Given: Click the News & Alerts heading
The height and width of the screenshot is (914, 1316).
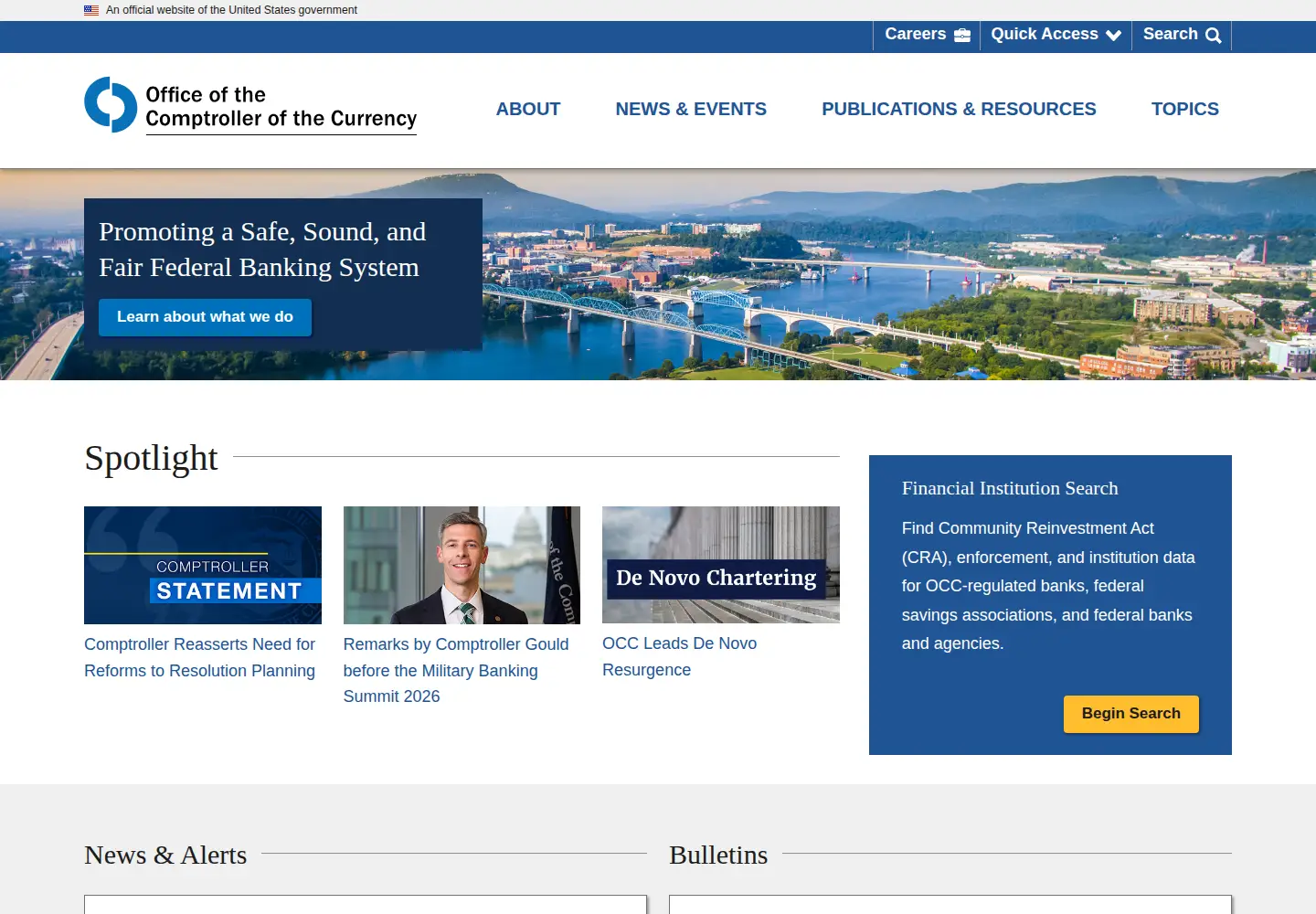Looking at the screenshot, I should click(165, 855).
